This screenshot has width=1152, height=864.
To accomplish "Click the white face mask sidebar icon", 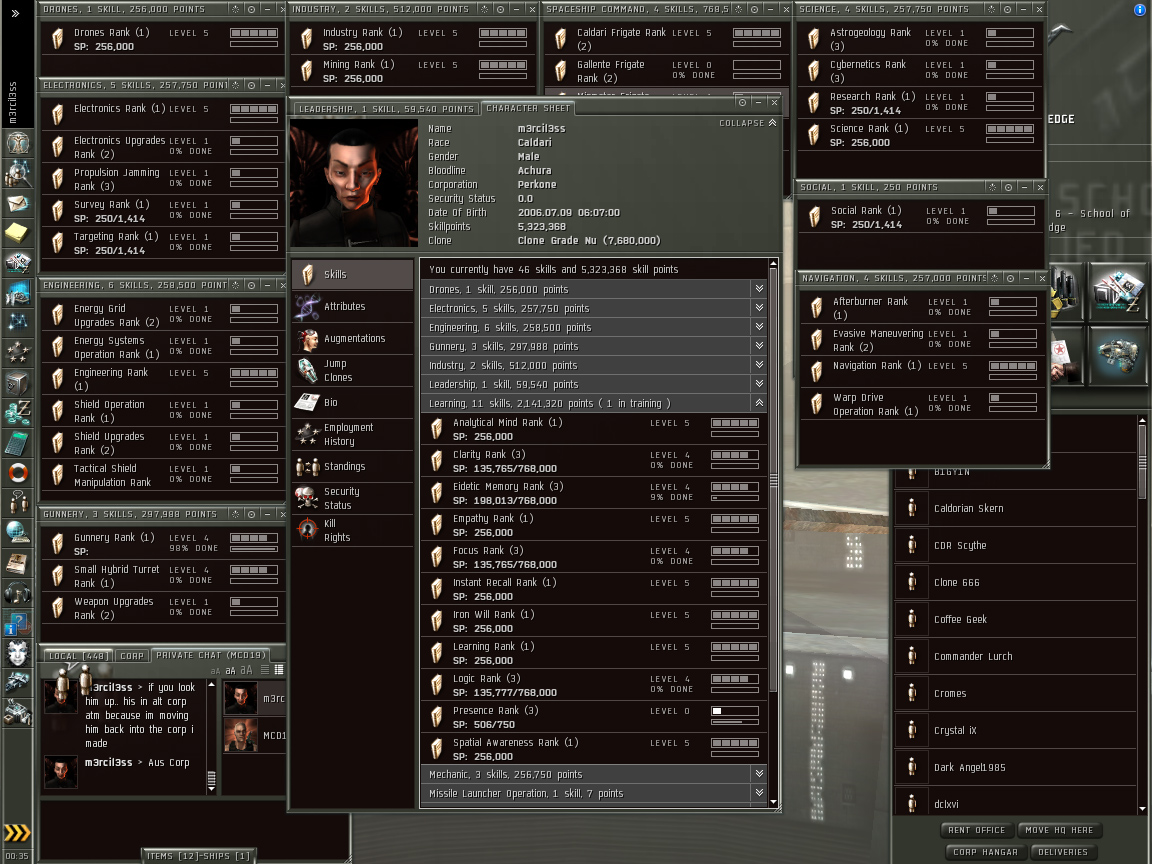I will [18, 652].
